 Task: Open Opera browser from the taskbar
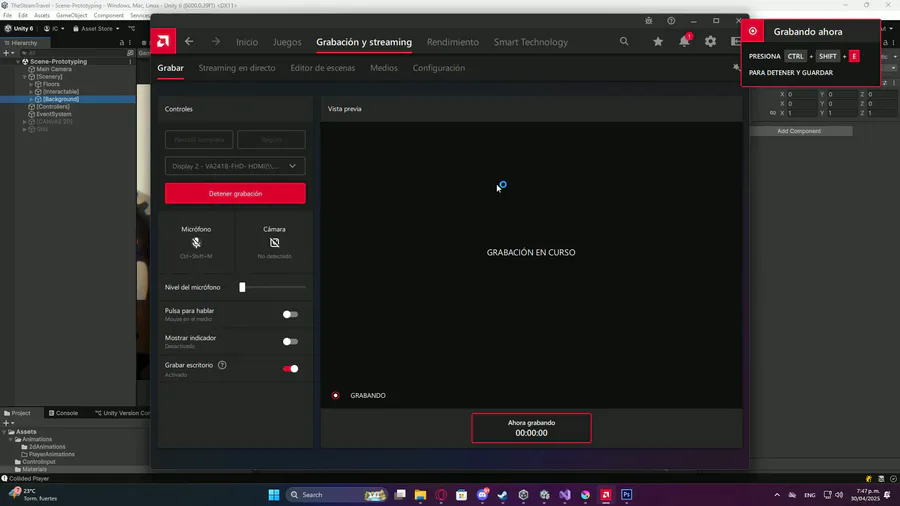tap(441, 495)
